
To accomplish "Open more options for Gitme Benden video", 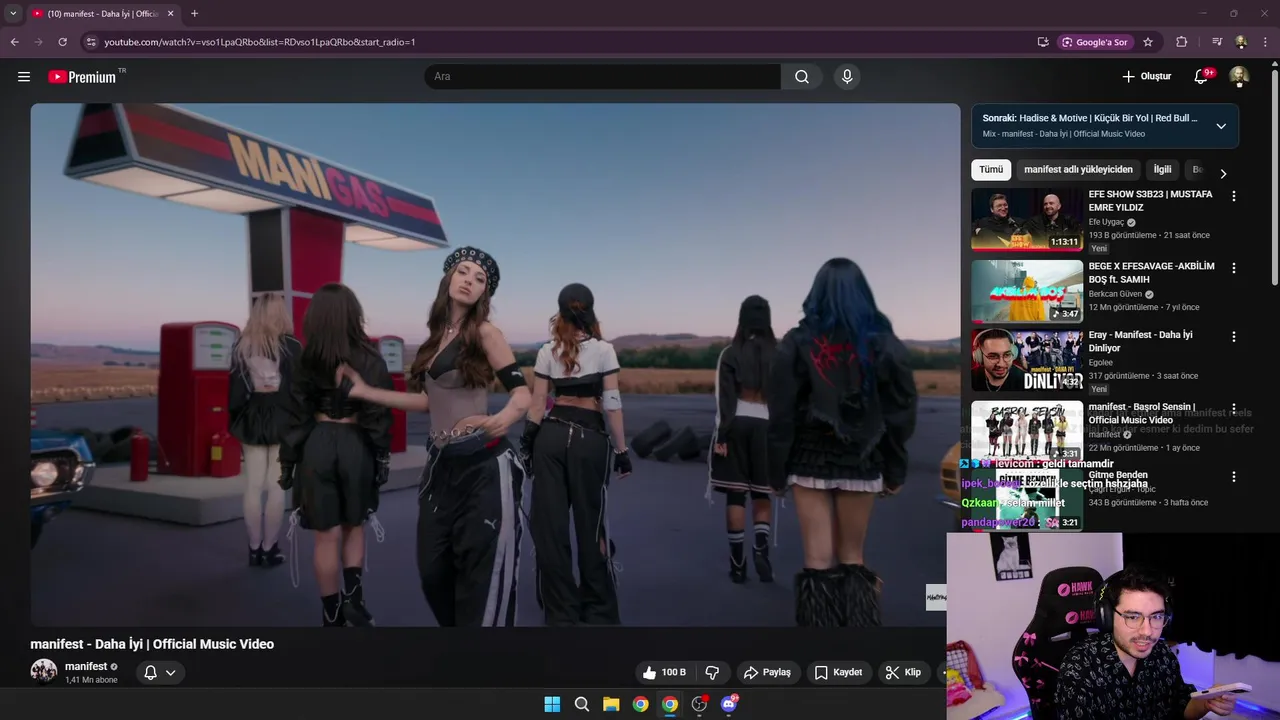I will tap(1233, 477).
